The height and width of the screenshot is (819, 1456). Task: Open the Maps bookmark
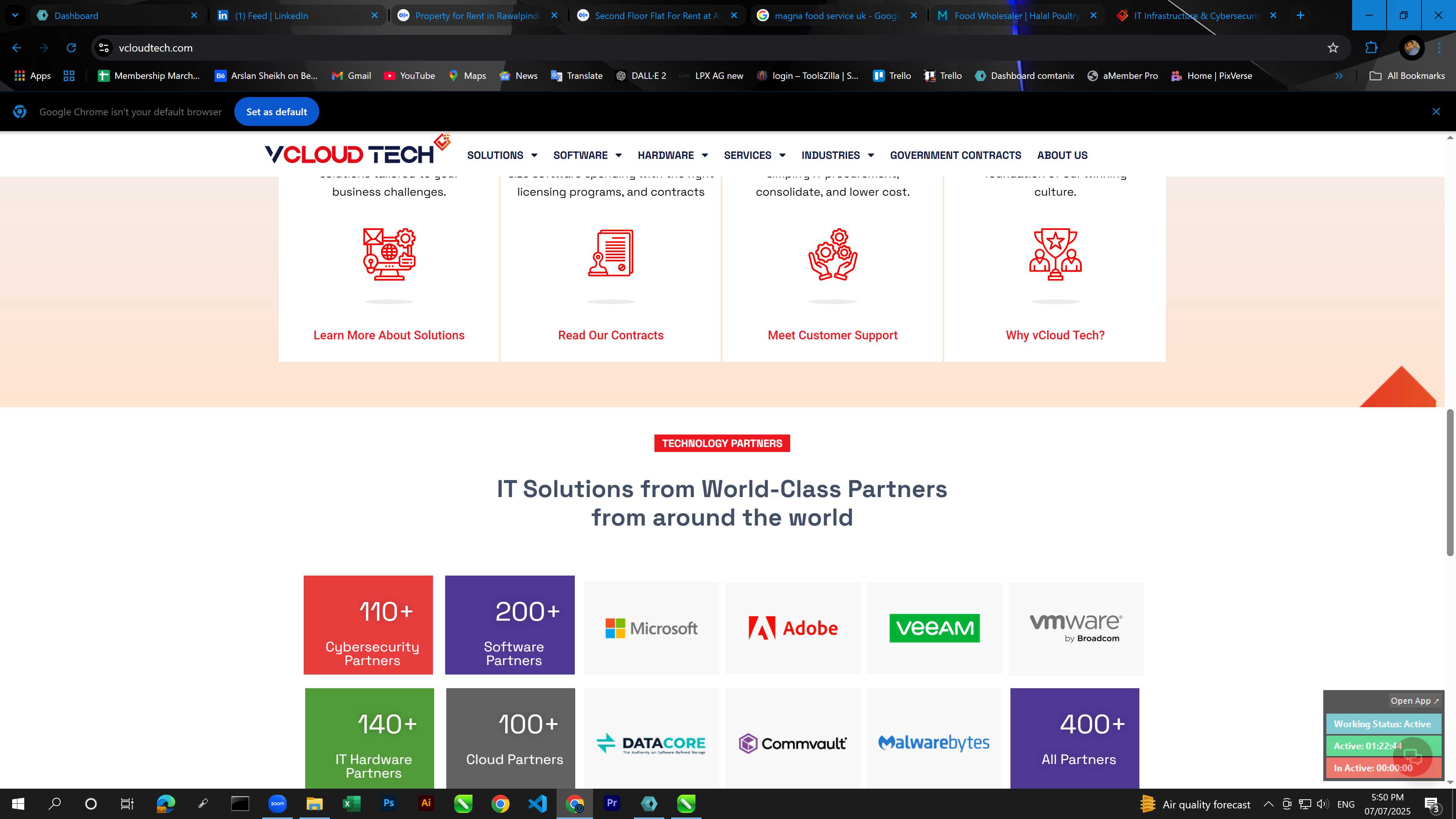[468, 76]
